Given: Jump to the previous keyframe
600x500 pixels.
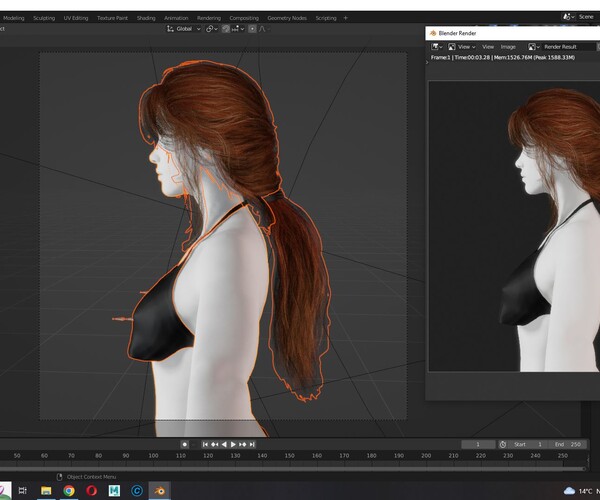Looking at the screenshot, I should click(x=215, y=445).
